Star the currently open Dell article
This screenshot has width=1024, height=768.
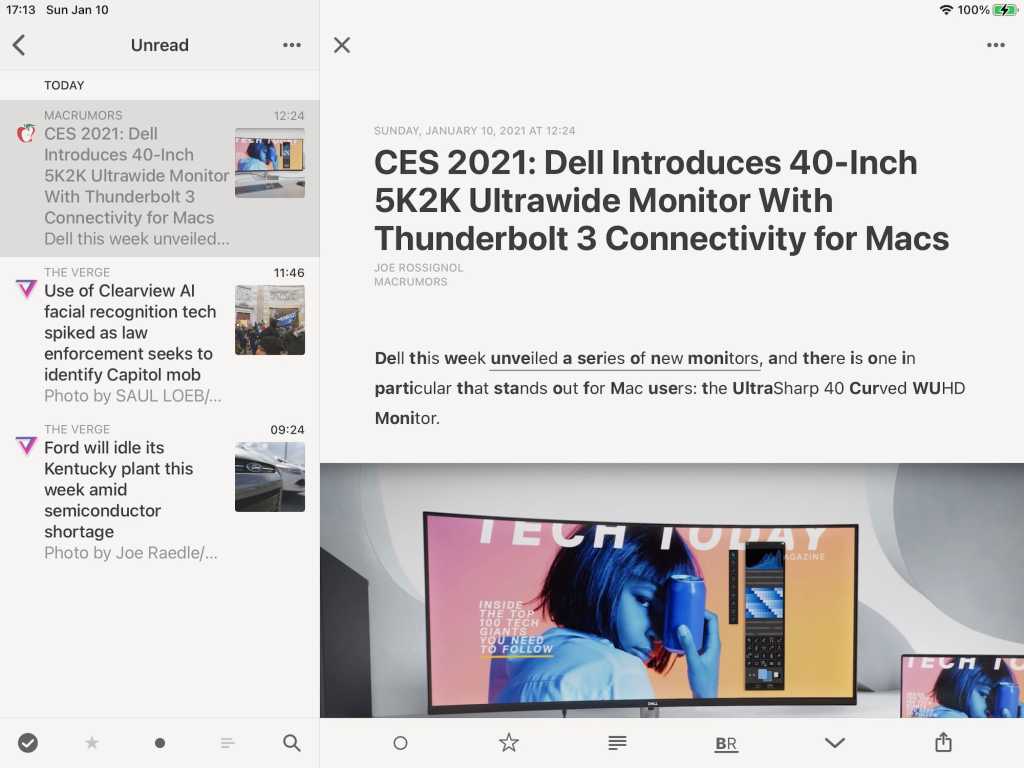coord(509,743)
